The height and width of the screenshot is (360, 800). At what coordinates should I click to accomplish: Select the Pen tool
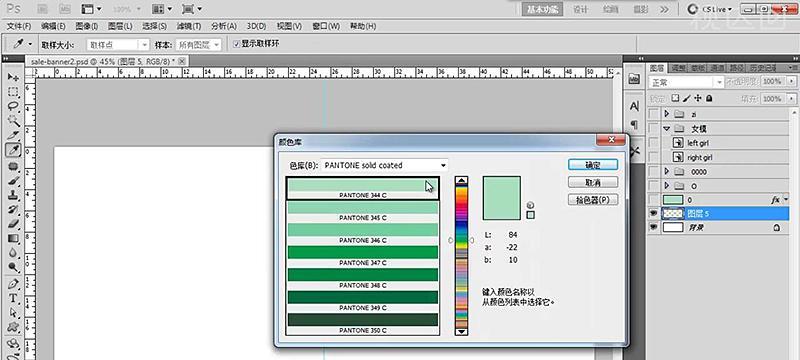click(13, 284)
